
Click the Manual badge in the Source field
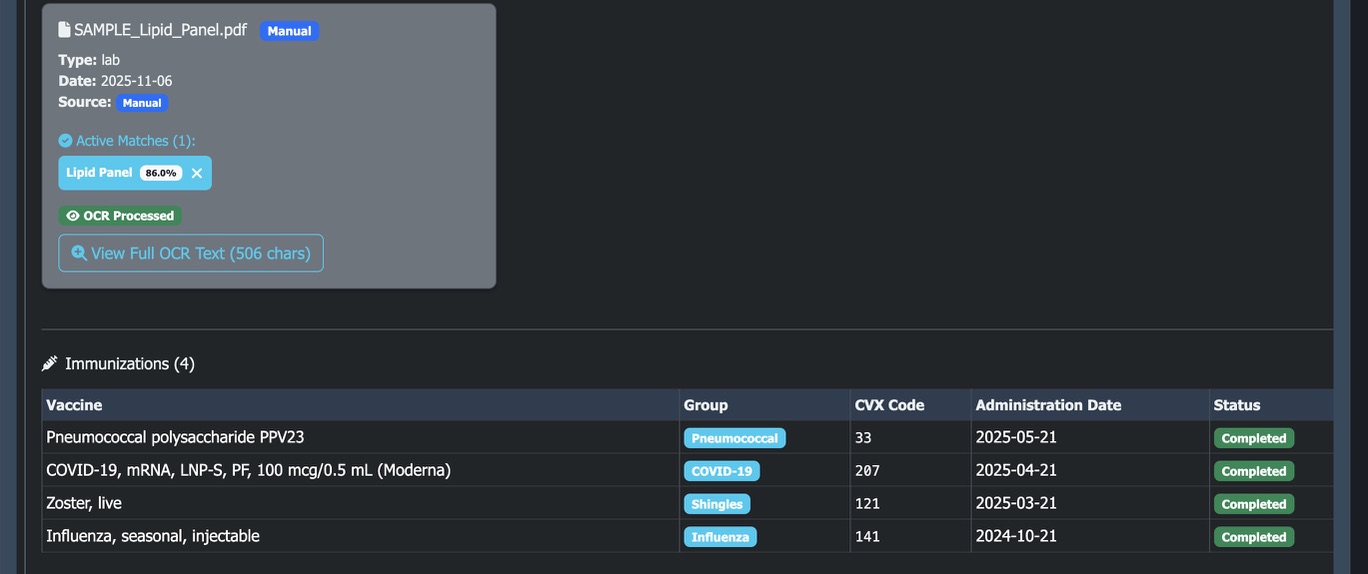coord(142,103)
